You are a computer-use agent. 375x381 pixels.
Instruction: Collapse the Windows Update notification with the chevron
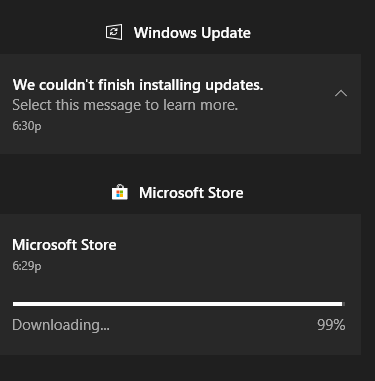click(341, 93)
